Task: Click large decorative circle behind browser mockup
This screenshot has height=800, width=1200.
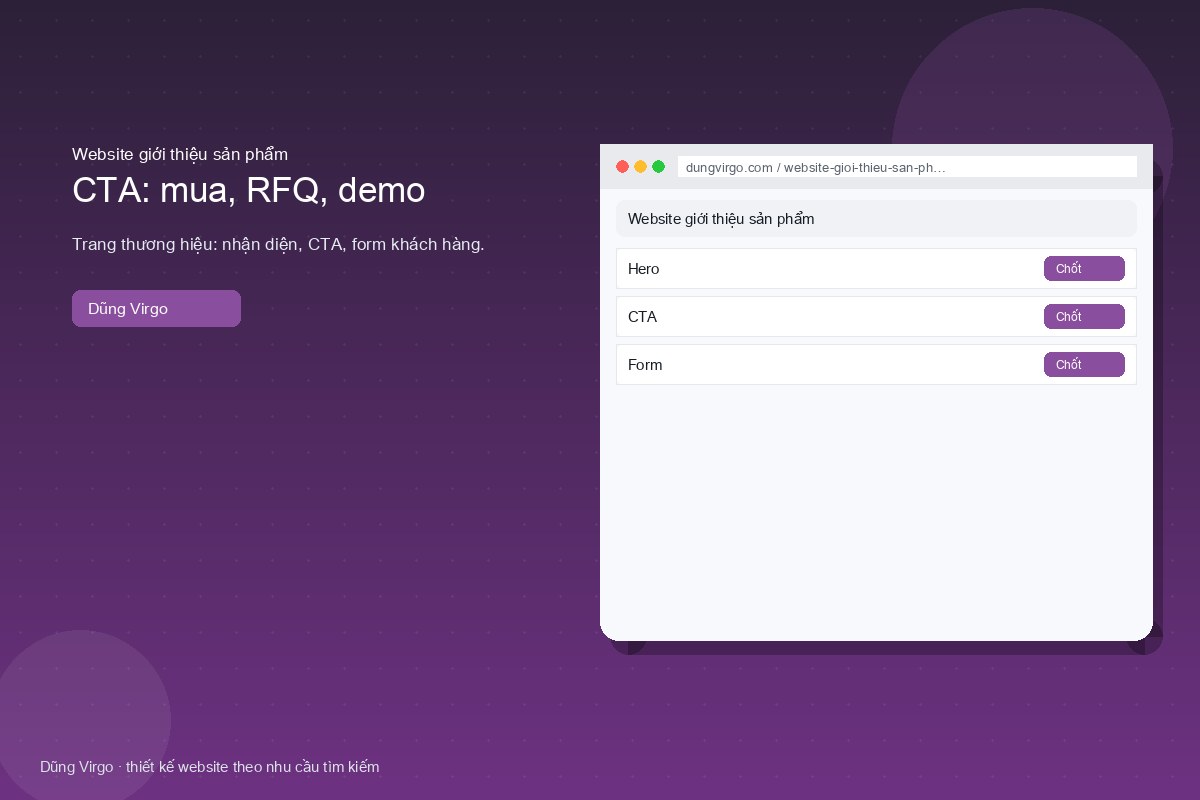Action: pyautogui.click(x=1032, y=75)
